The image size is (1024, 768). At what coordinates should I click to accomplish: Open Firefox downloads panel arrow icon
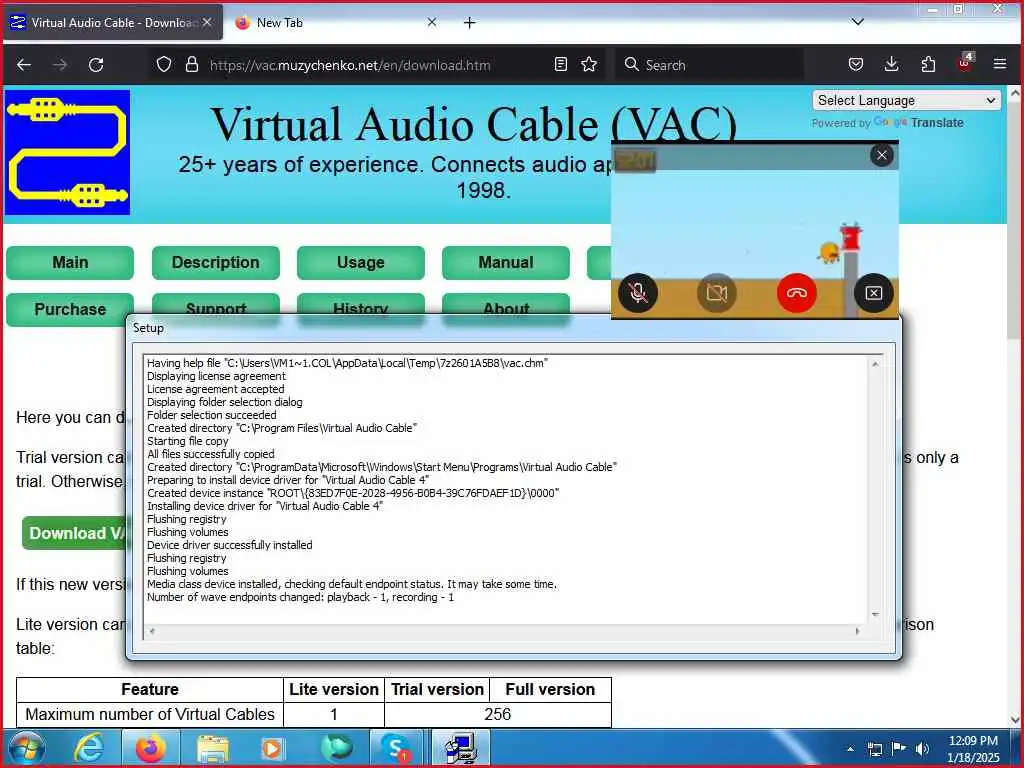[x=891, y=65]
